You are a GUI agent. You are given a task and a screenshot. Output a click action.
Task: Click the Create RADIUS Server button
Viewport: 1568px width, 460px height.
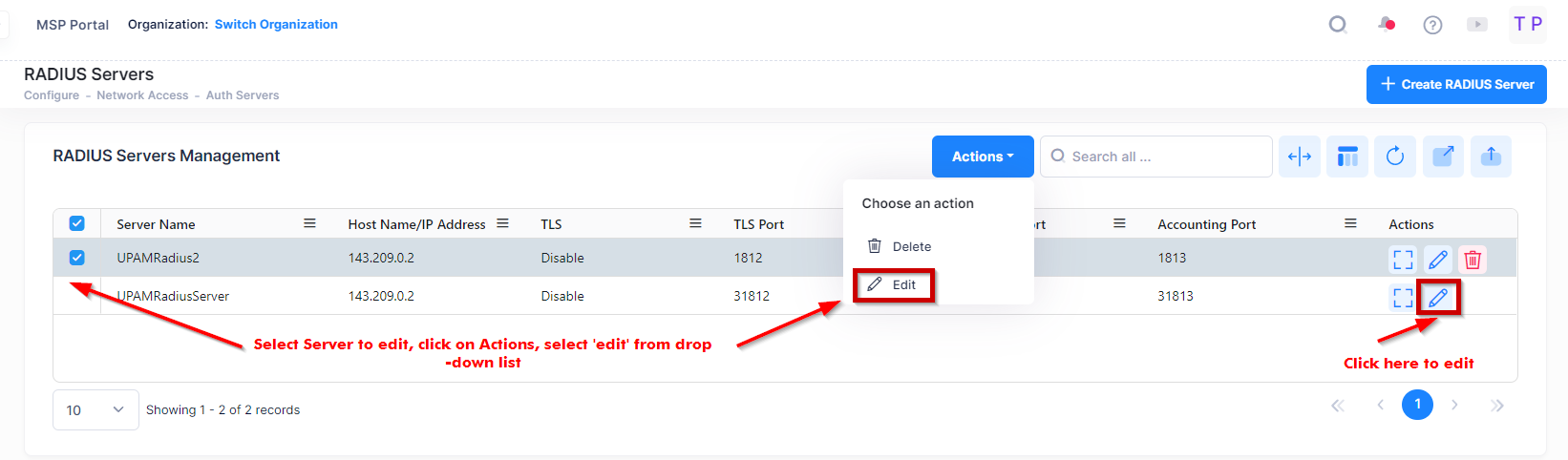tap(1456, 84)
